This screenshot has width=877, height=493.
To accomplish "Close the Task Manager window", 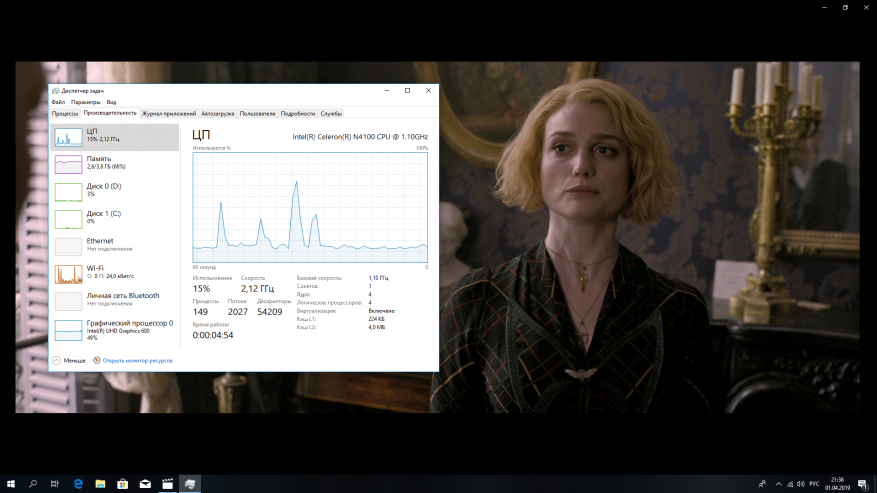I will pos(428,90).
